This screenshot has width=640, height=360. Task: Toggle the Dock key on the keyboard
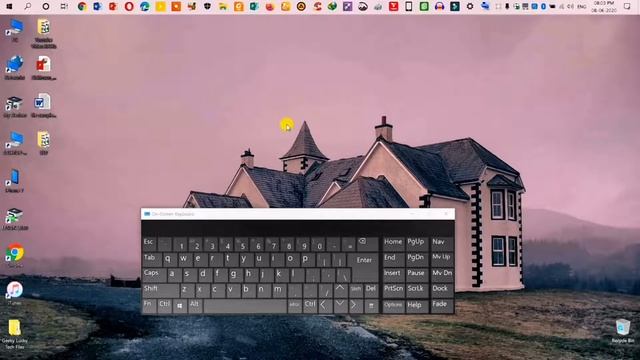[442, 290]
